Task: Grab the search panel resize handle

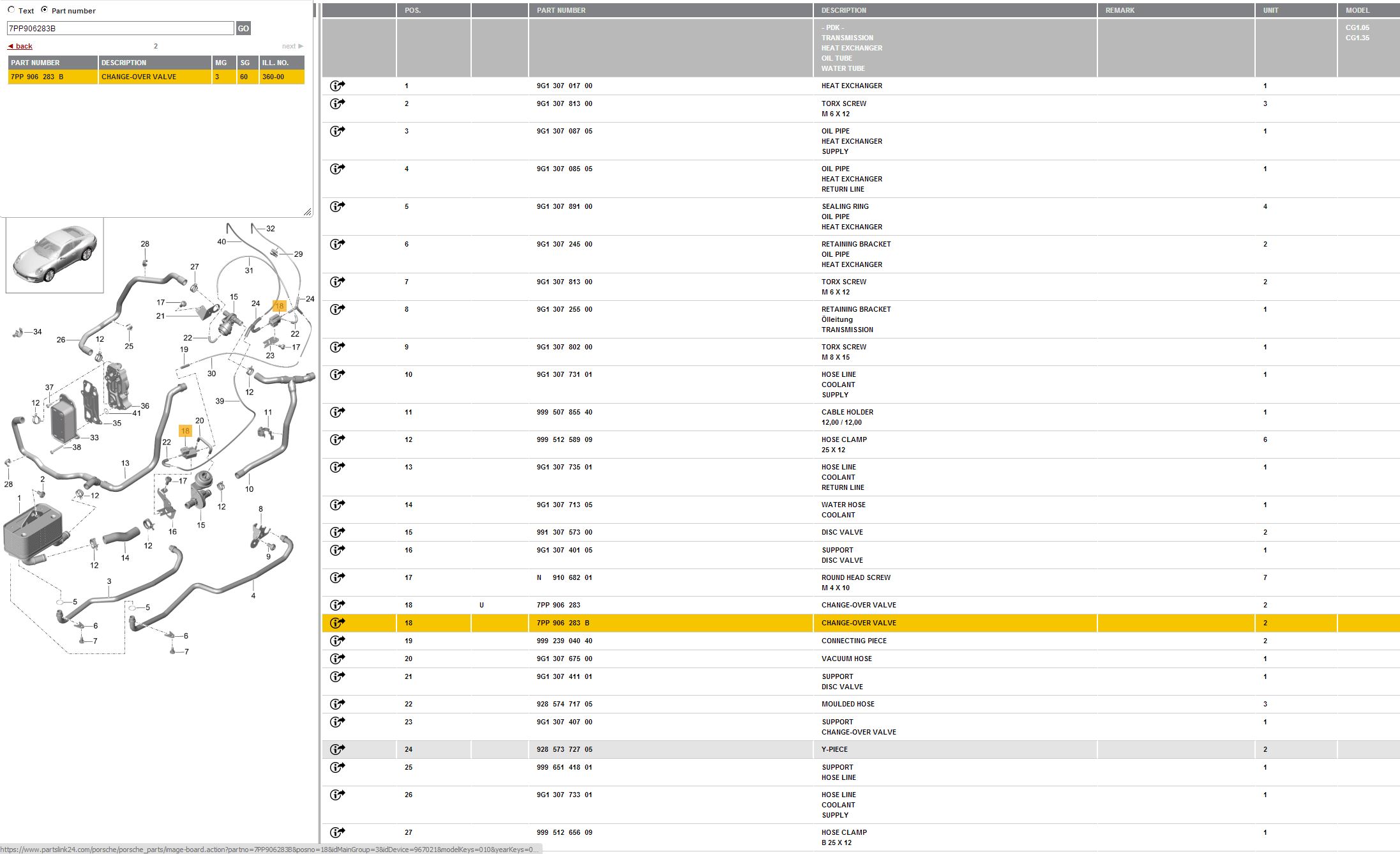Action: click(307, 211)
